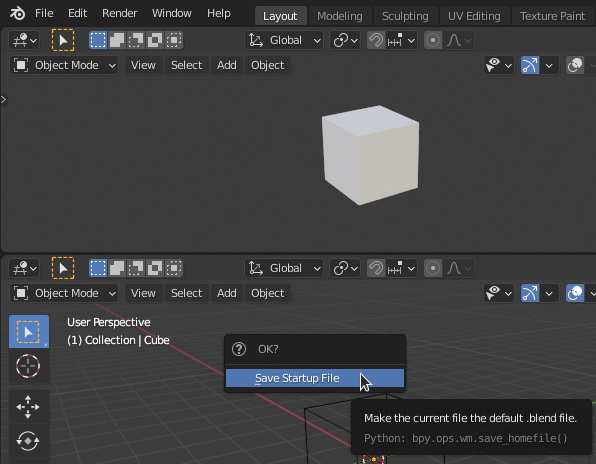The width and height of the screenshot is (596, 464).
Task: Switch to the Sculpting workspace tab
Action: tap(405, 16)
